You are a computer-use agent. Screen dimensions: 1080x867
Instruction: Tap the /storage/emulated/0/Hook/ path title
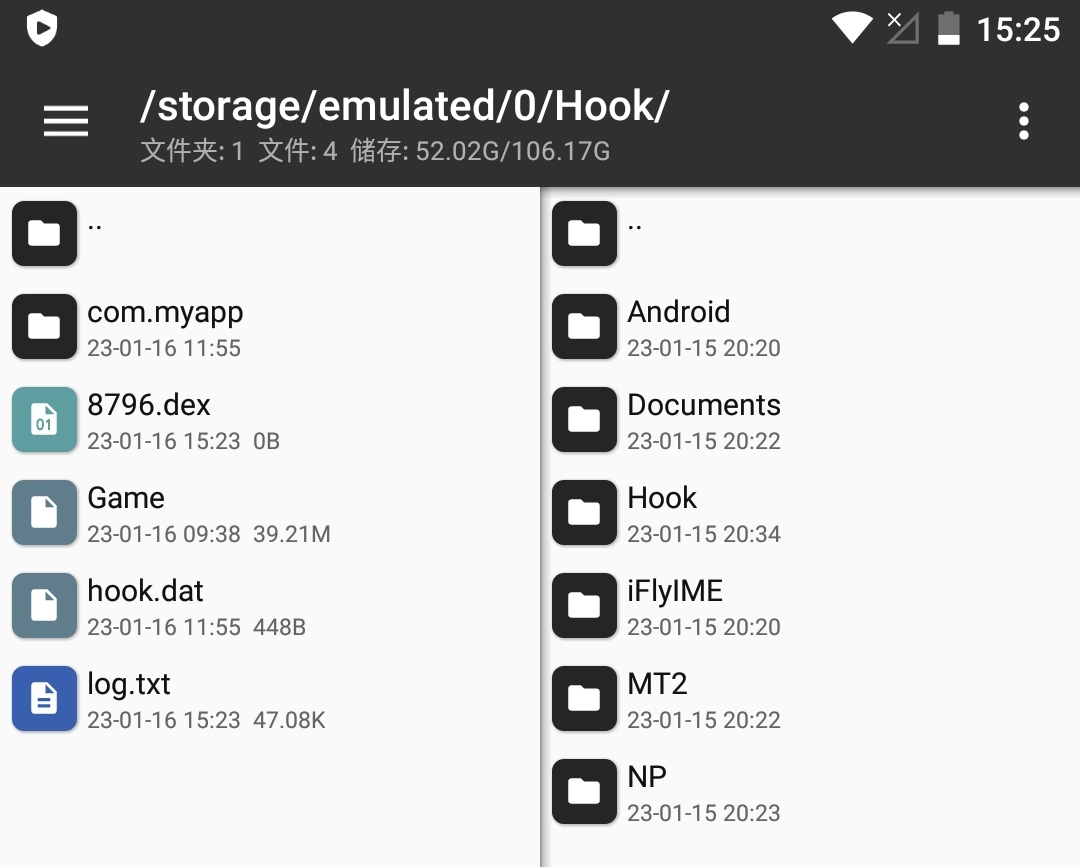pyautogui.click(x=404, y=106)
